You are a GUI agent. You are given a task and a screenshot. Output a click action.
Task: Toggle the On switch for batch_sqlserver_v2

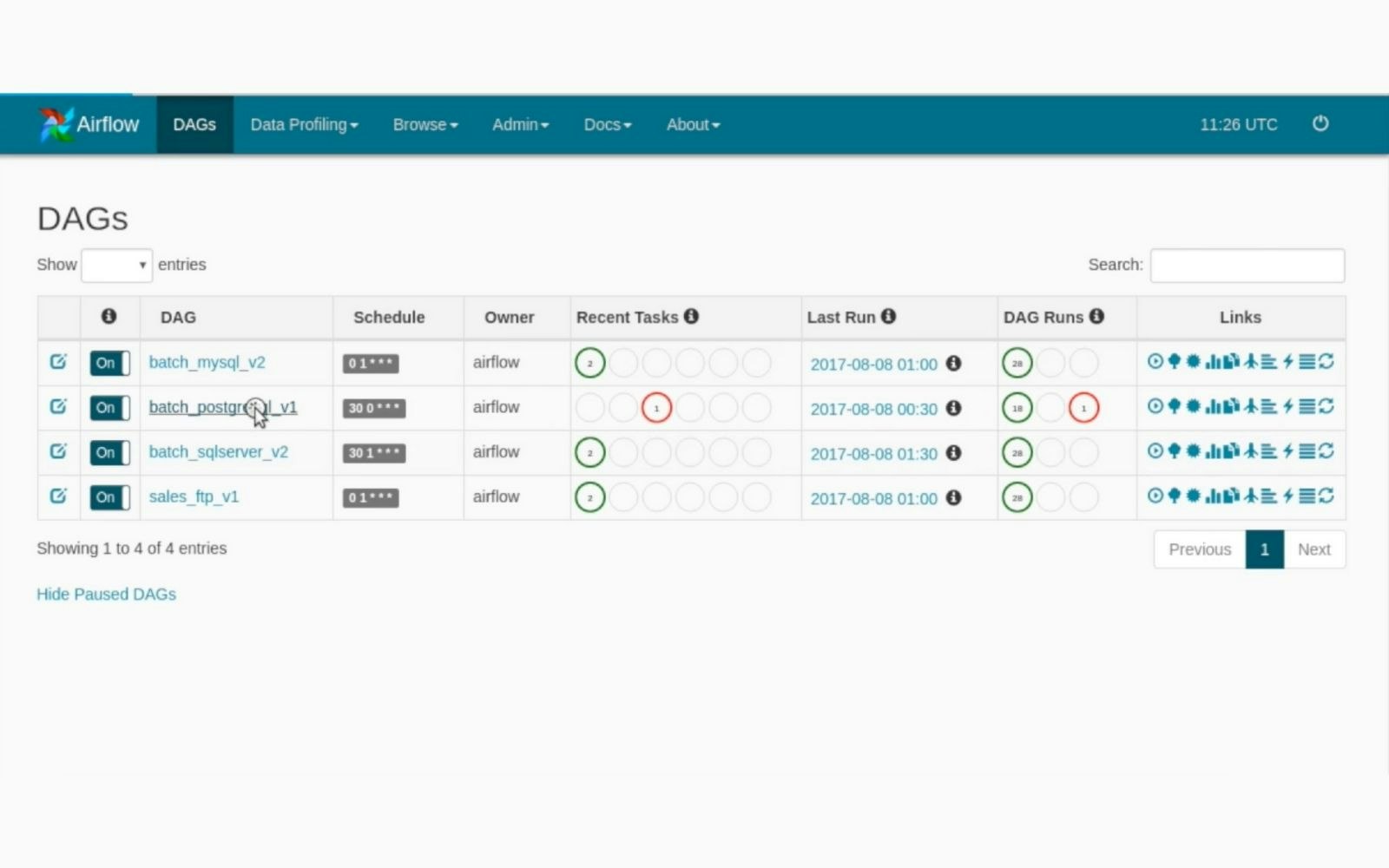tap(110, 452)
